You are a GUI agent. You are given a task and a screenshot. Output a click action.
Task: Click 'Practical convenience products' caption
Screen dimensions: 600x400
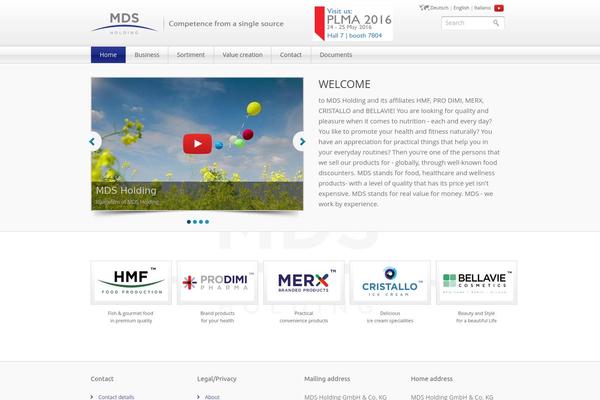[304, 317]
